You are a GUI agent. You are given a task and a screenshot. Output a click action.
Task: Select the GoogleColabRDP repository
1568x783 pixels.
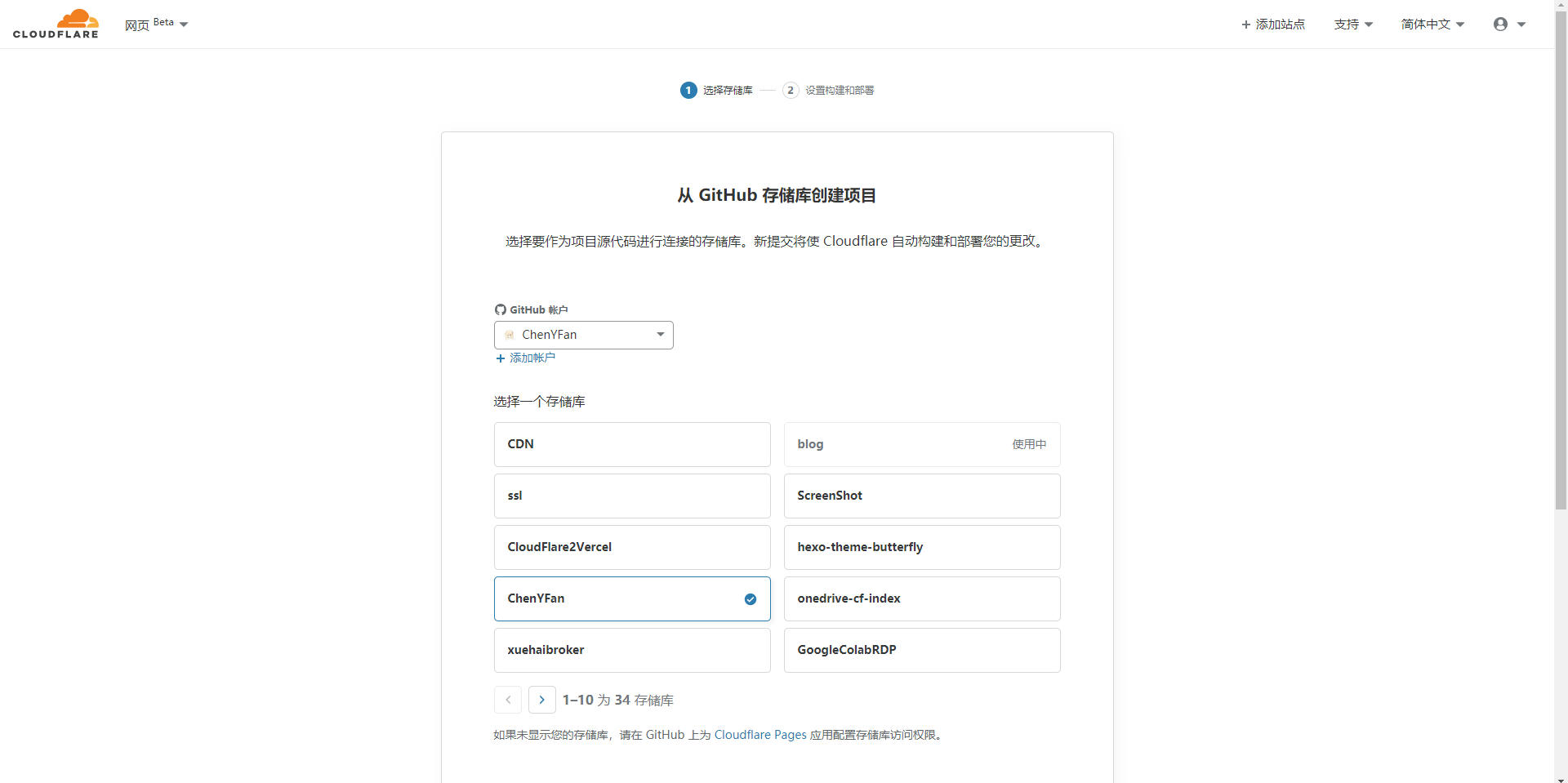(x=921, y=650)
